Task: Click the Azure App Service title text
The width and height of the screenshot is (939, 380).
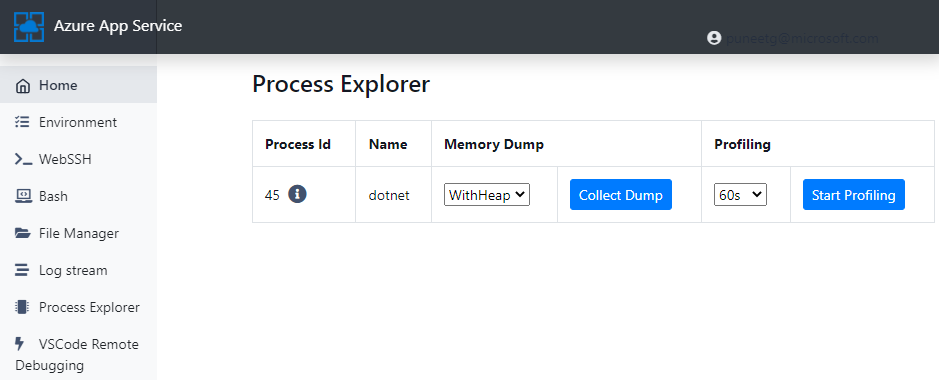Action: (x=118, y=26)
